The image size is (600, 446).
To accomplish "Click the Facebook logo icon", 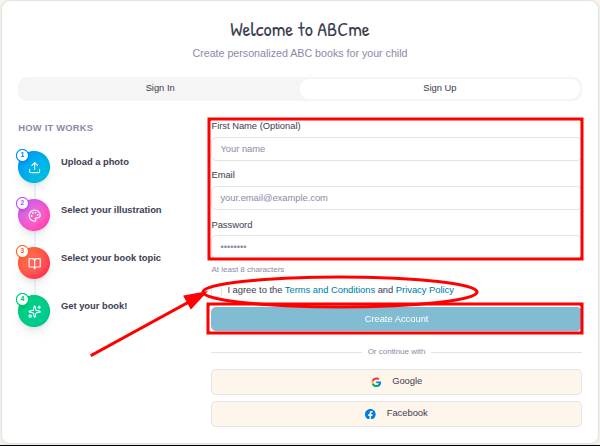I will (x=370, y=414).
